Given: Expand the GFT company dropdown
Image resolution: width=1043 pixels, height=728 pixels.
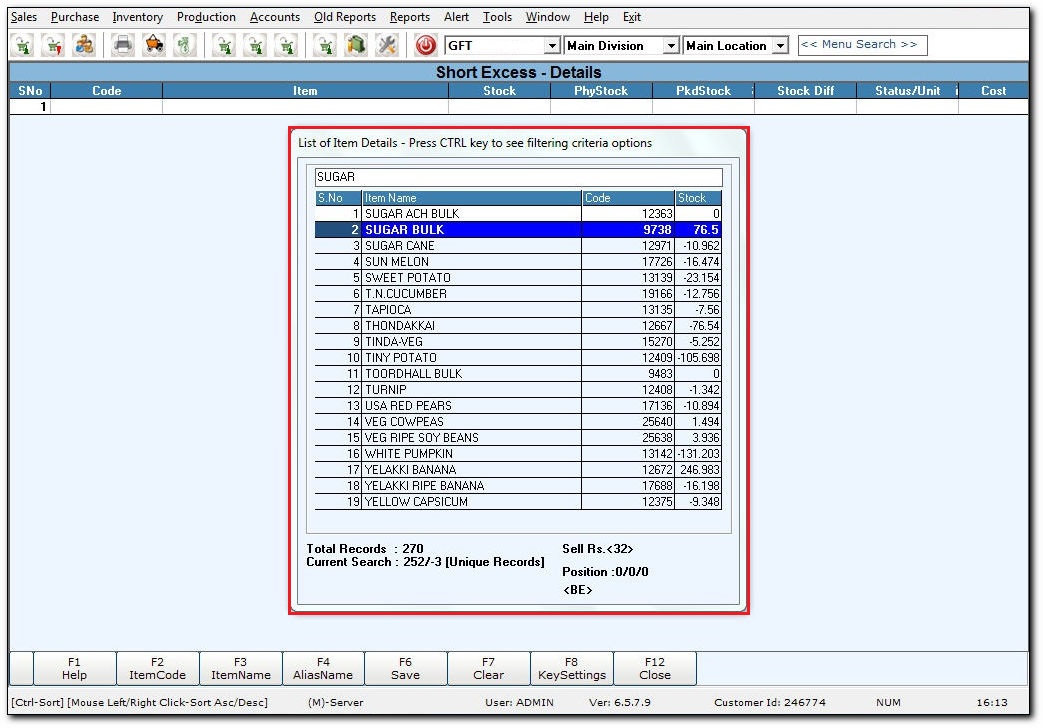Looking at the screenshot, I should coord(552,46).
